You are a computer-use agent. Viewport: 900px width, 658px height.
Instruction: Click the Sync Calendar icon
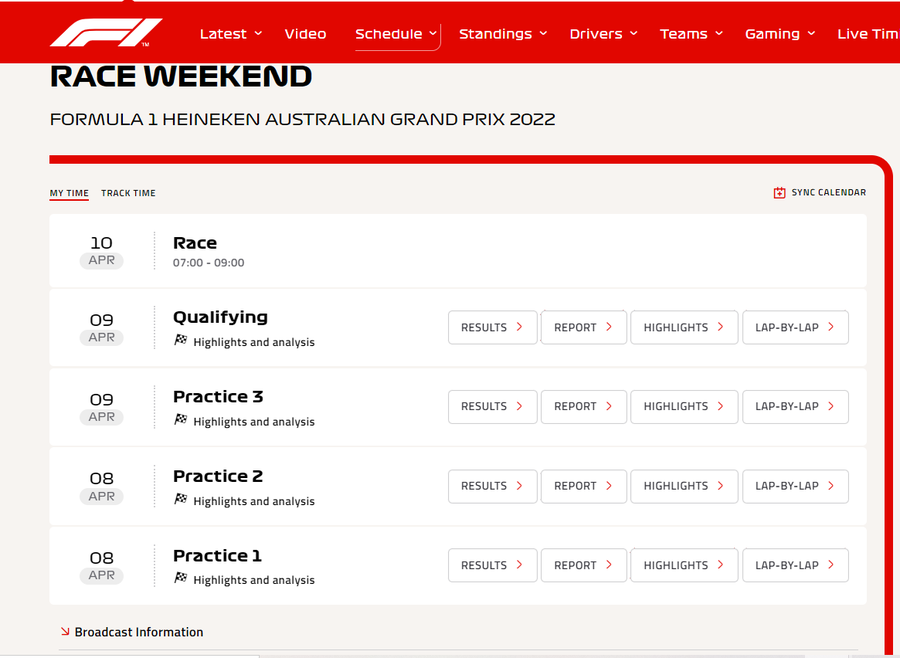pos(779,193)
